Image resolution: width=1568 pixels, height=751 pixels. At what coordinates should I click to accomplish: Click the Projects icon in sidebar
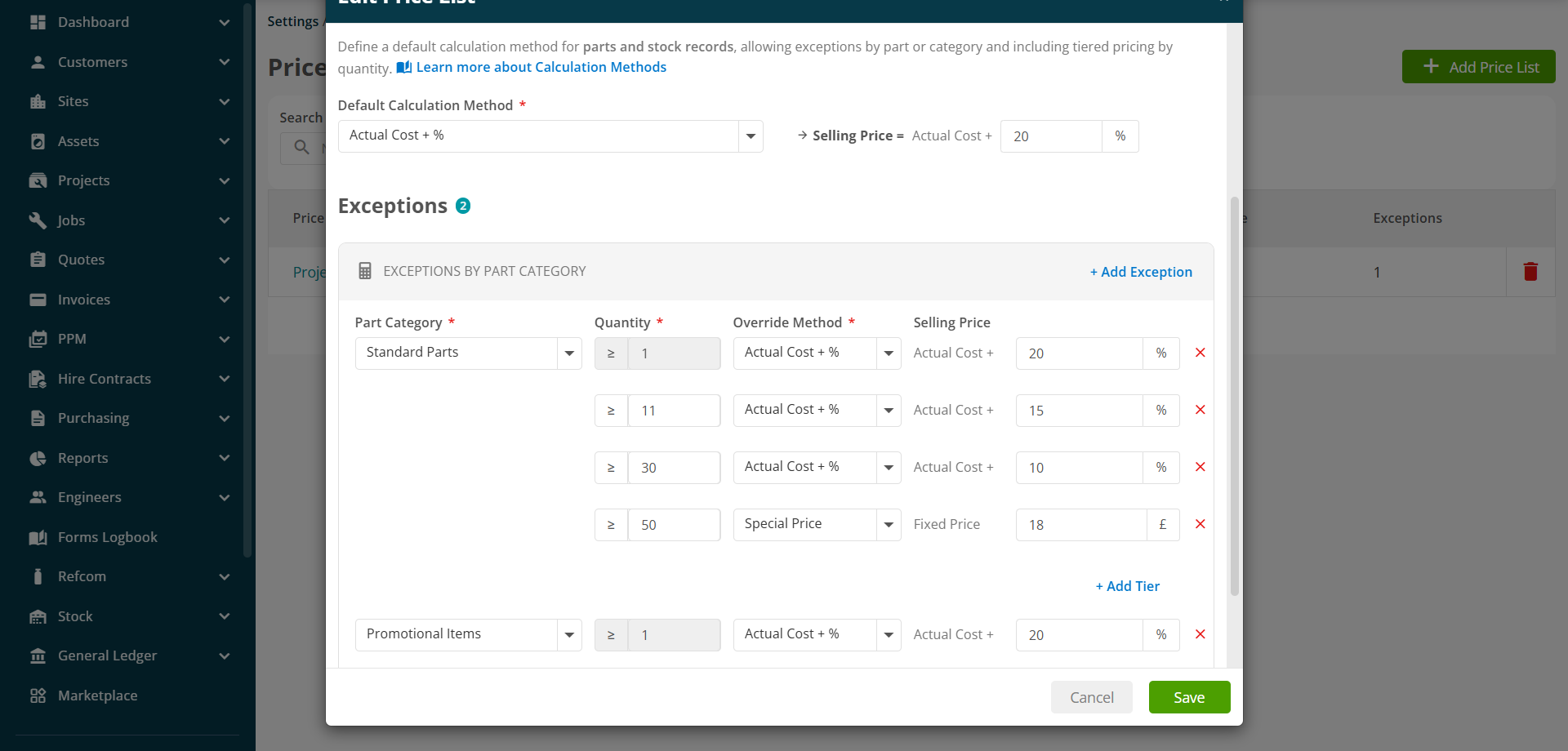coord(38,180)
